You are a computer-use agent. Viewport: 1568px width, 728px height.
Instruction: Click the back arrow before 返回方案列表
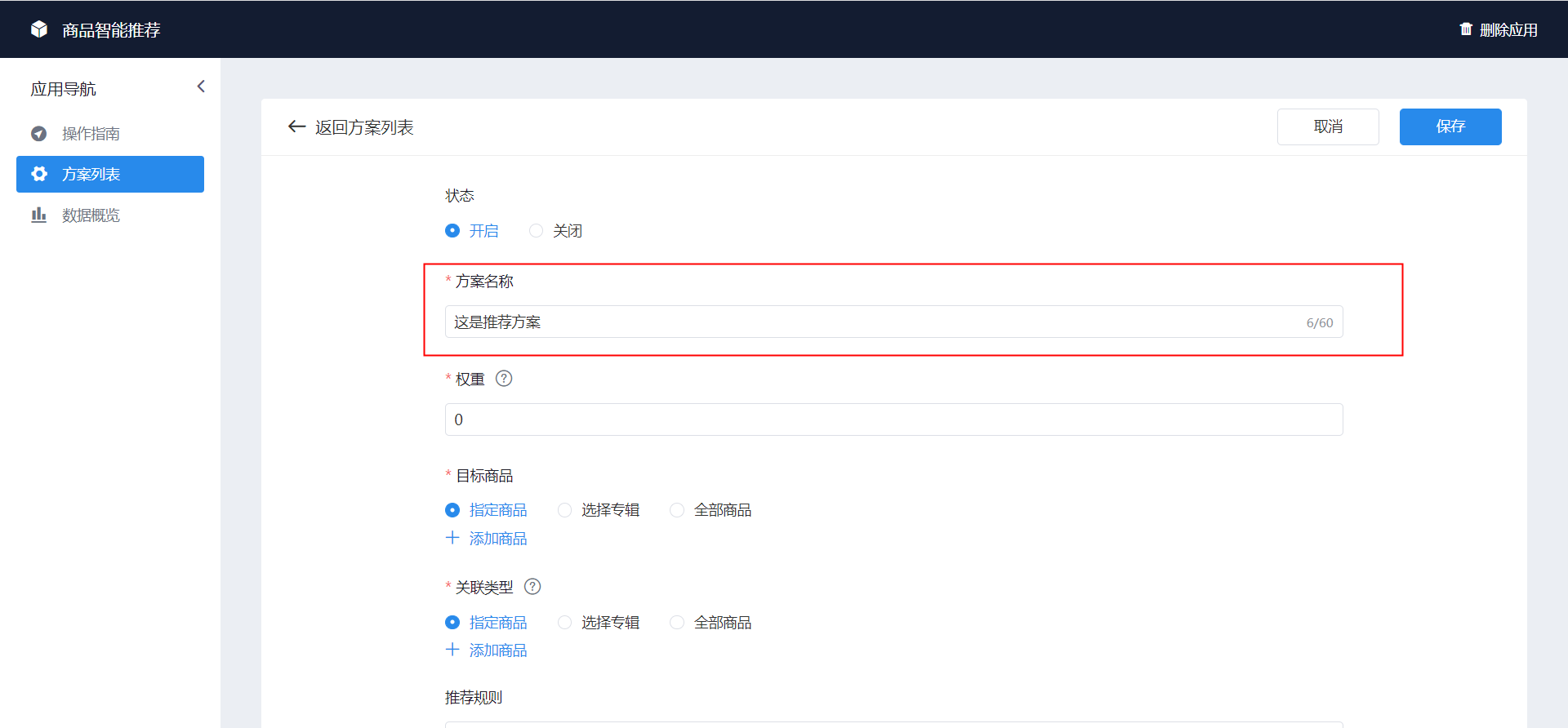pyautogui.click(x=296, y=127)
